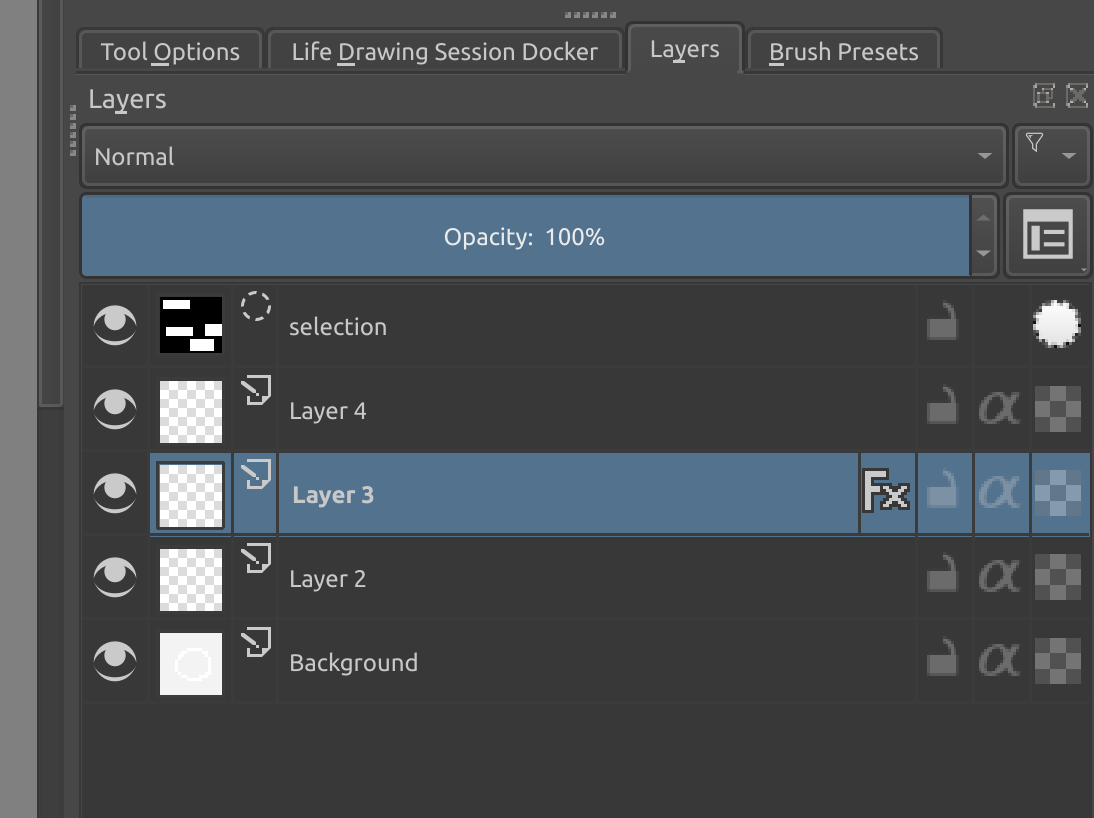Float the Layers docker
Image resolution: width=1094 pixels, height=818 pixels.
(1043, 96)
